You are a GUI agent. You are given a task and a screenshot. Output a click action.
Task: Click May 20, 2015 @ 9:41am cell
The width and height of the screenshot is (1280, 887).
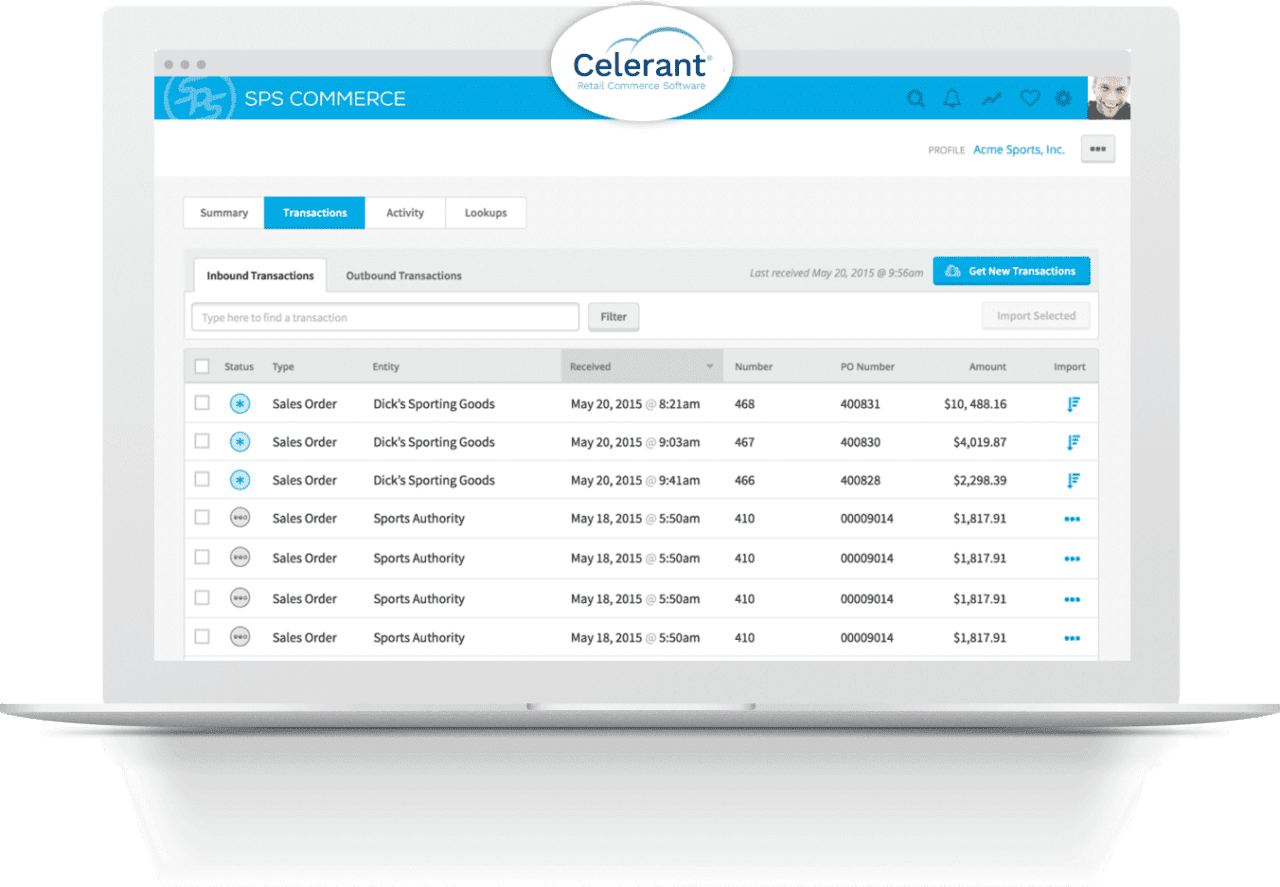pos(635,480)
